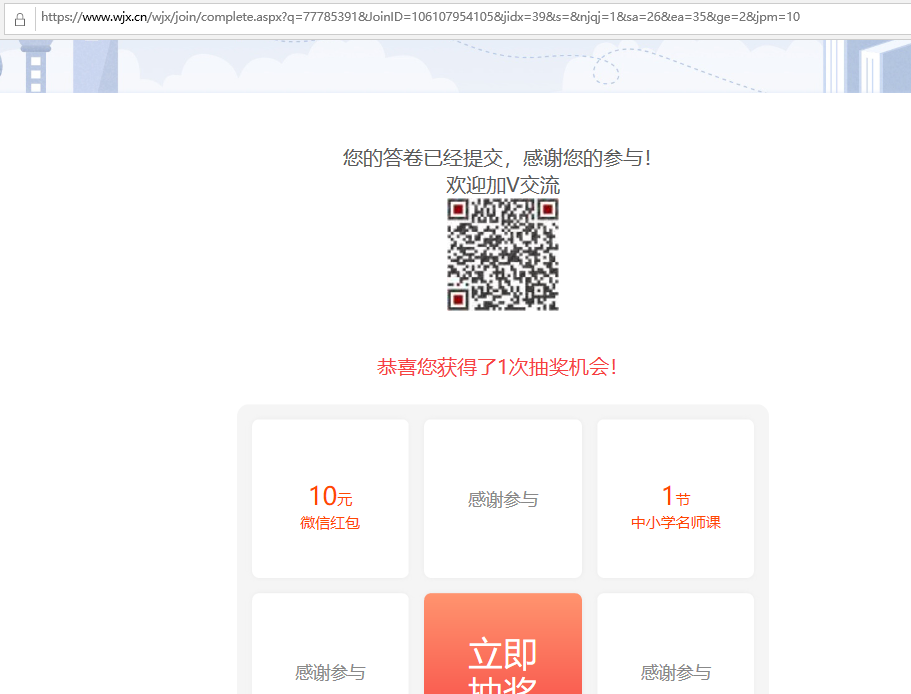The height and width of the screenshot is (694, 911).
Task: Click the lock icon in address bar
Action: [x=20, y=20]
